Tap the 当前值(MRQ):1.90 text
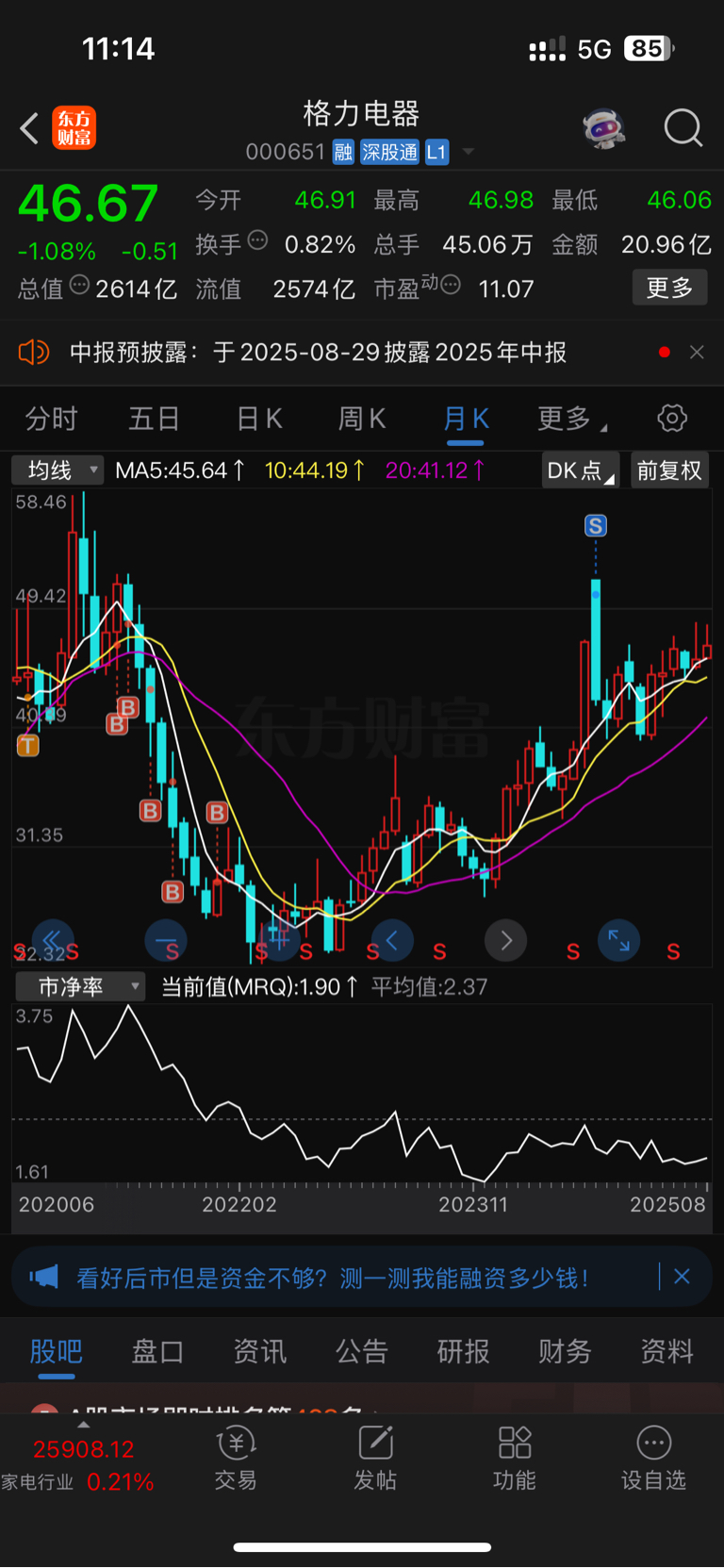The width and height of the screenshot is (724, 1568). 259,987
